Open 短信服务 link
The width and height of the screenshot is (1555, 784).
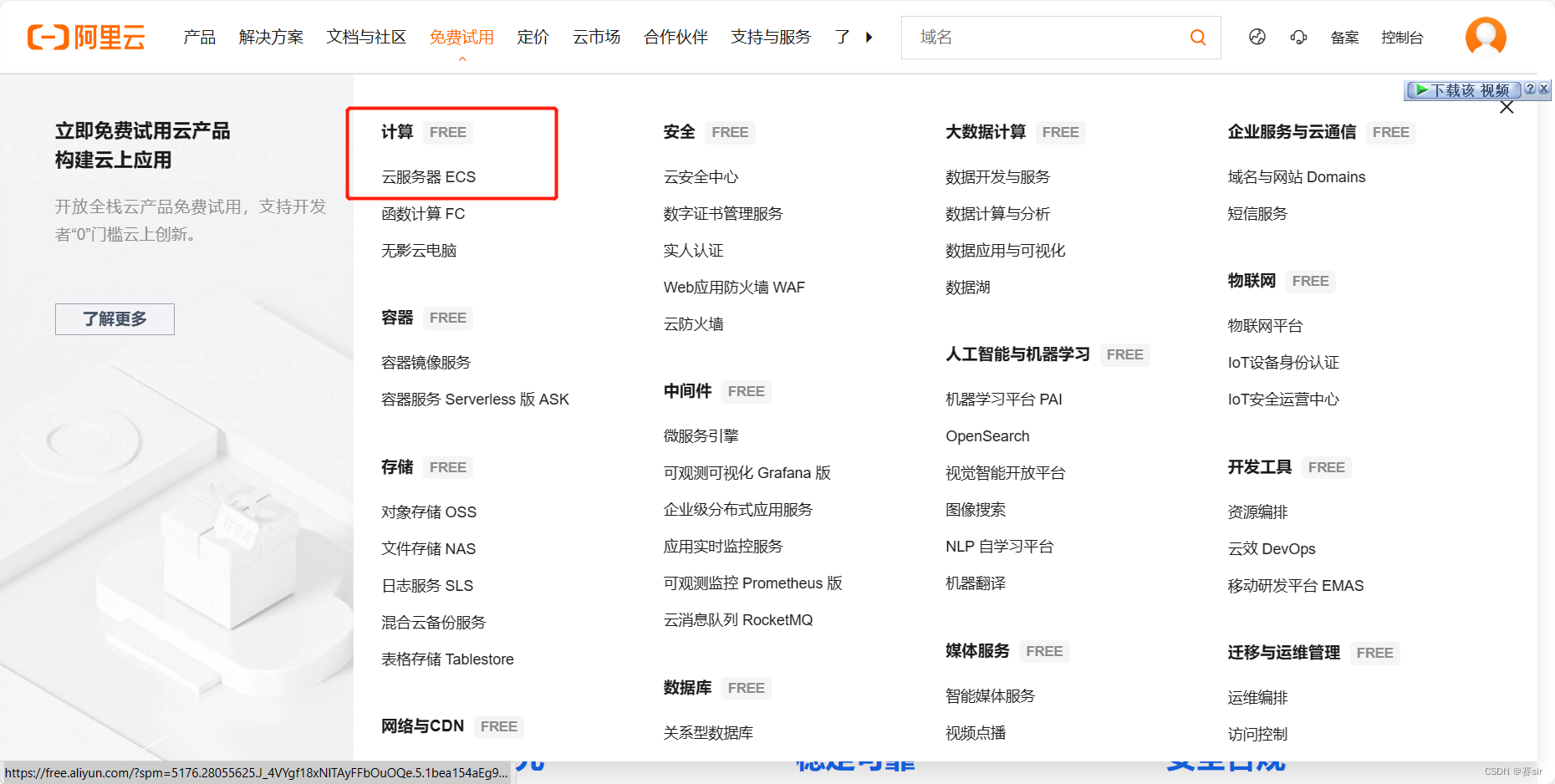(x=1257, y=213)
